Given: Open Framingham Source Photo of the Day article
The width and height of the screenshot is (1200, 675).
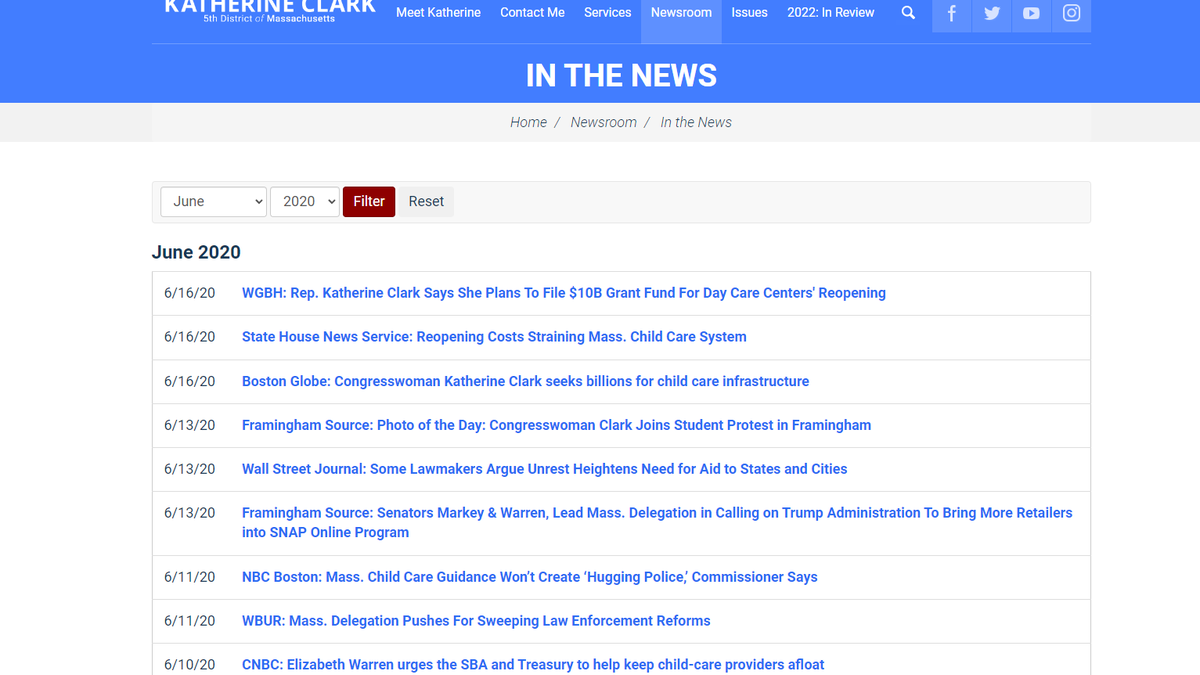Looking at the screenshot, I should click(x=556, y=425).
